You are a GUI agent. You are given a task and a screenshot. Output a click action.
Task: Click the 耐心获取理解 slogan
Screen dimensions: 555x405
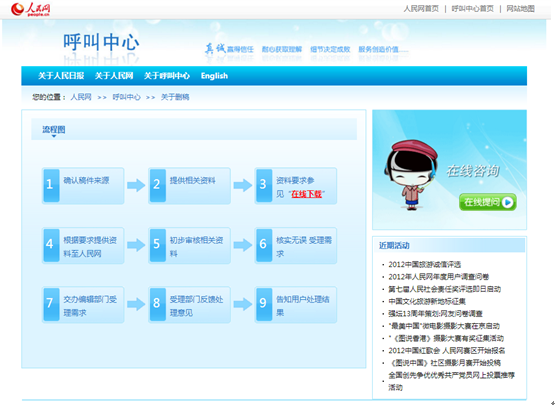(x=282, y=49)
